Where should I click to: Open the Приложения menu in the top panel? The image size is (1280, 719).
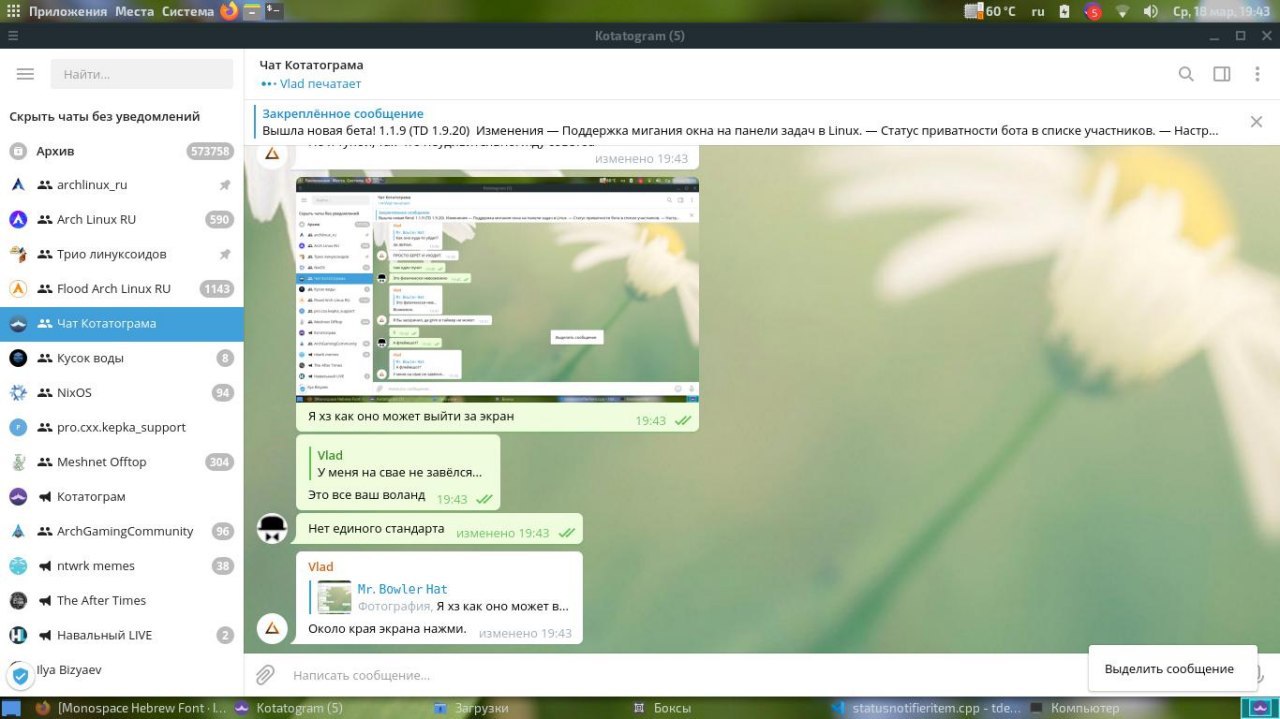pos(67,11)
